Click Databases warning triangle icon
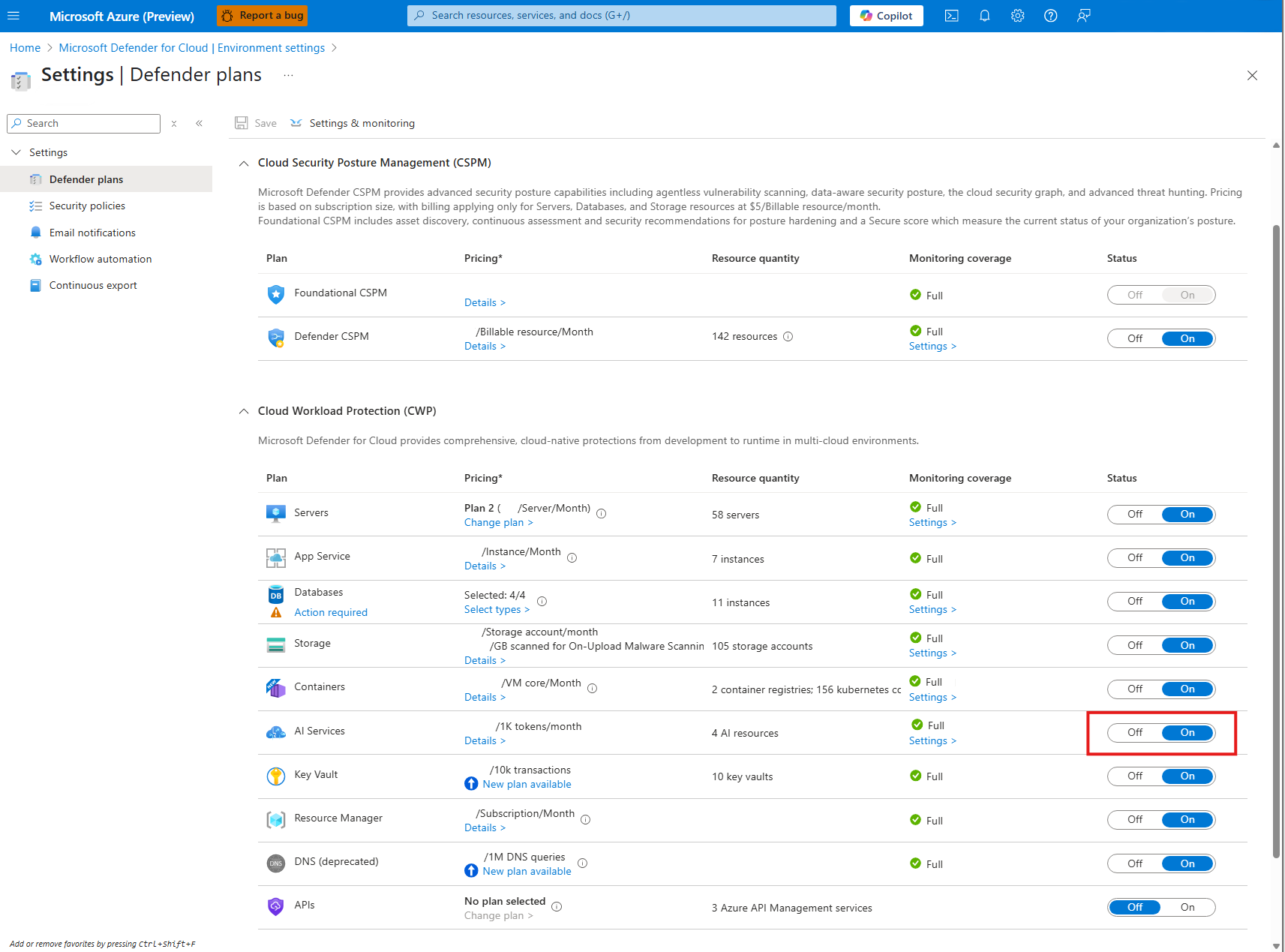Viewport: 1285px width, 952px height. (276, 612)
